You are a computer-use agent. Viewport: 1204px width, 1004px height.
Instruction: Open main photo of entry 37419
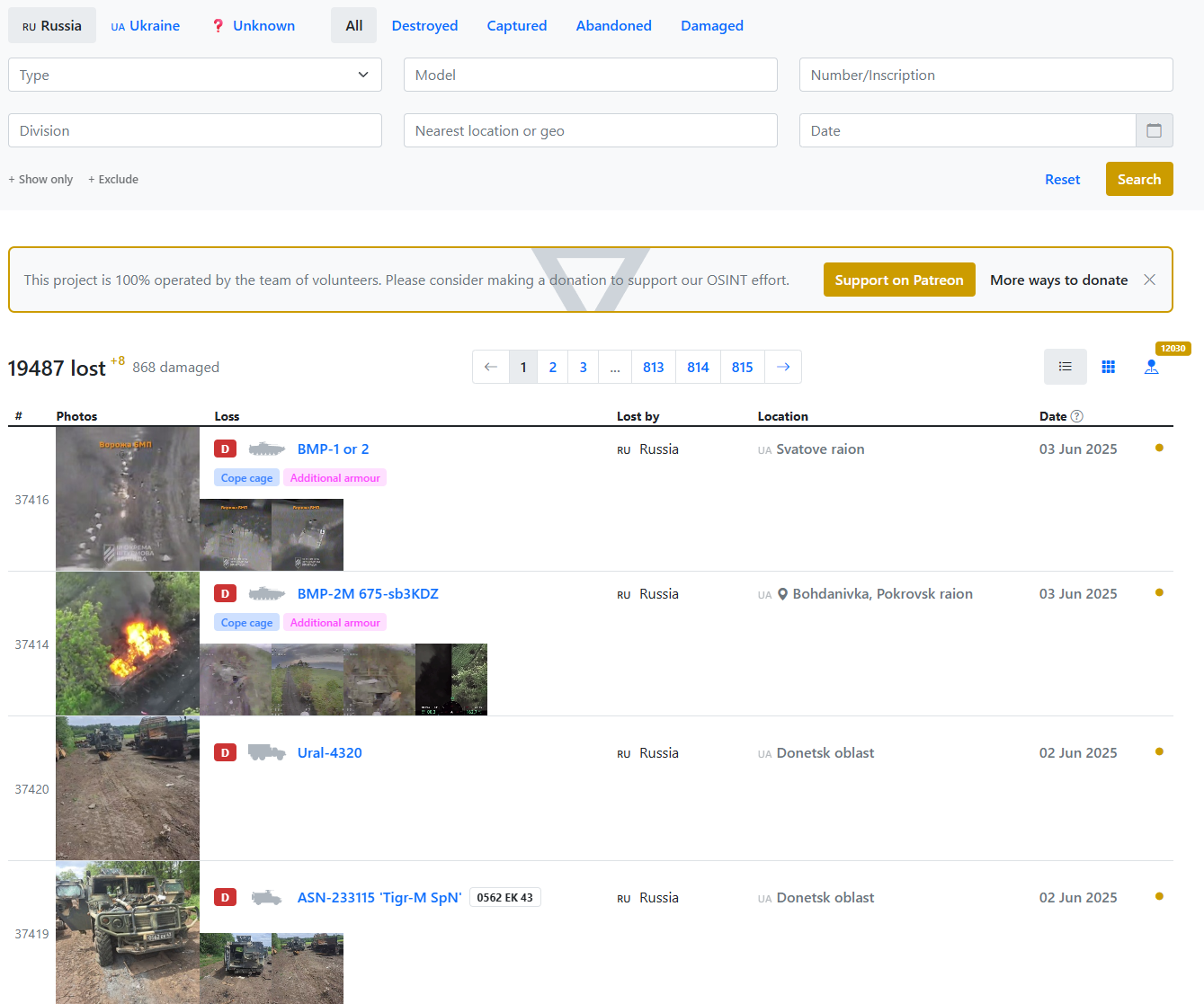128,932
